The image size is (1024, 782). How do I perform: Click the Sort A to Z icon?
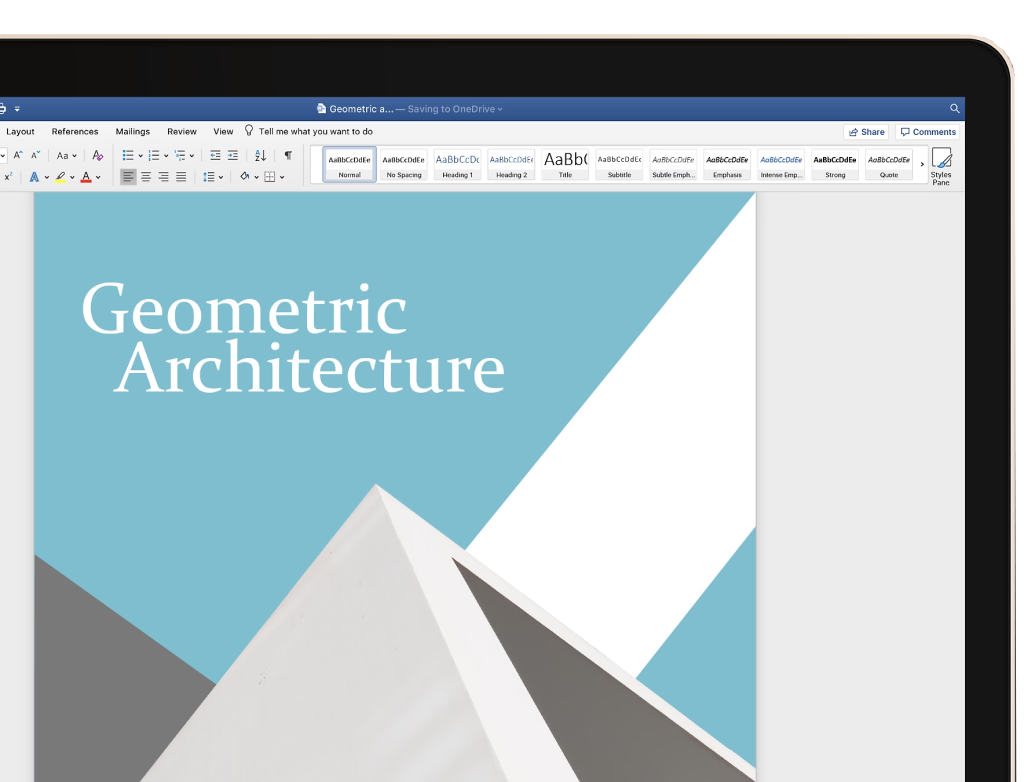(x=260, y=155)
